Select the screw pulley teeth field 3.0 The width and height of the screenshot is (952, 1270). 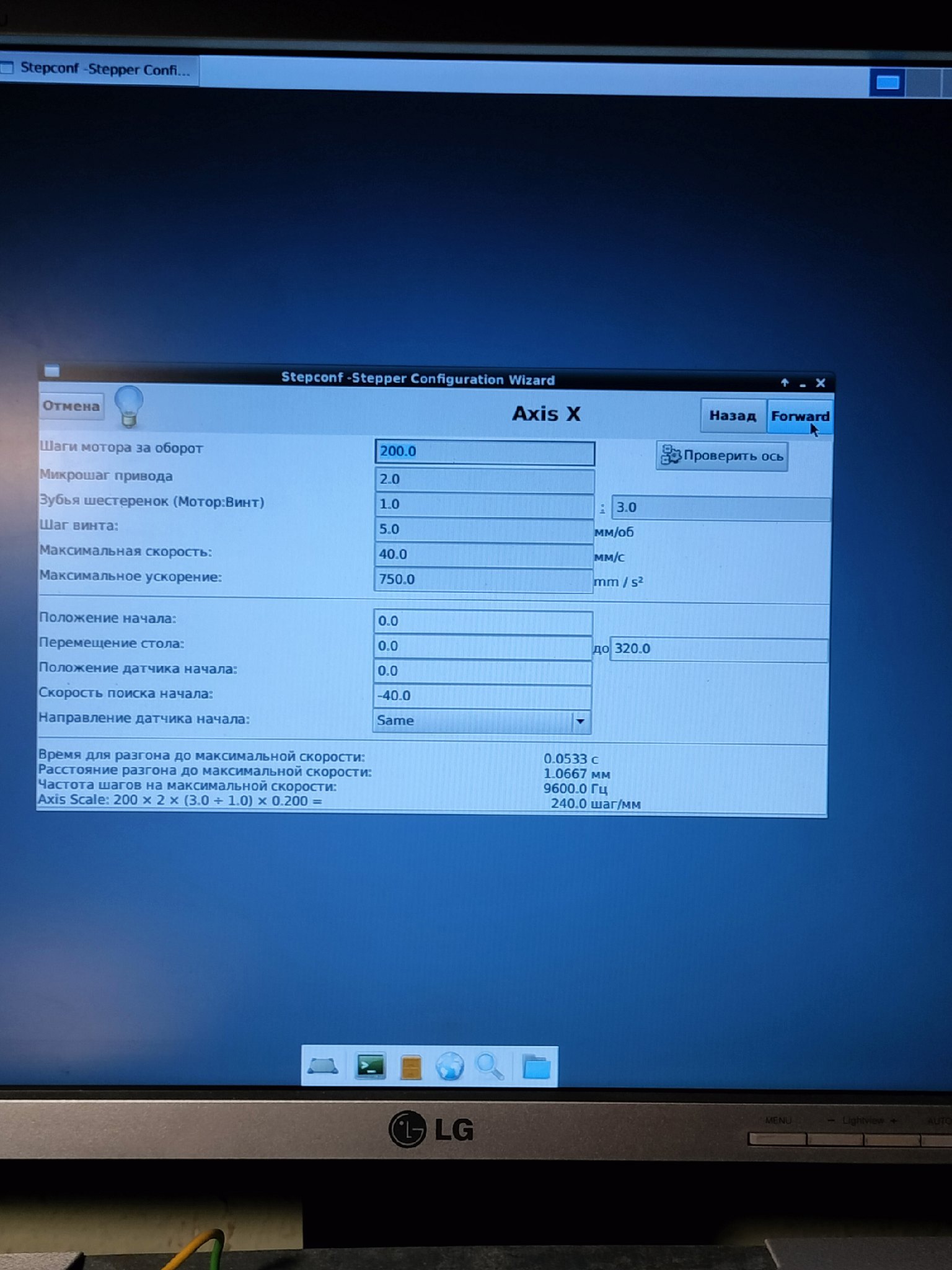coord(720,508)
